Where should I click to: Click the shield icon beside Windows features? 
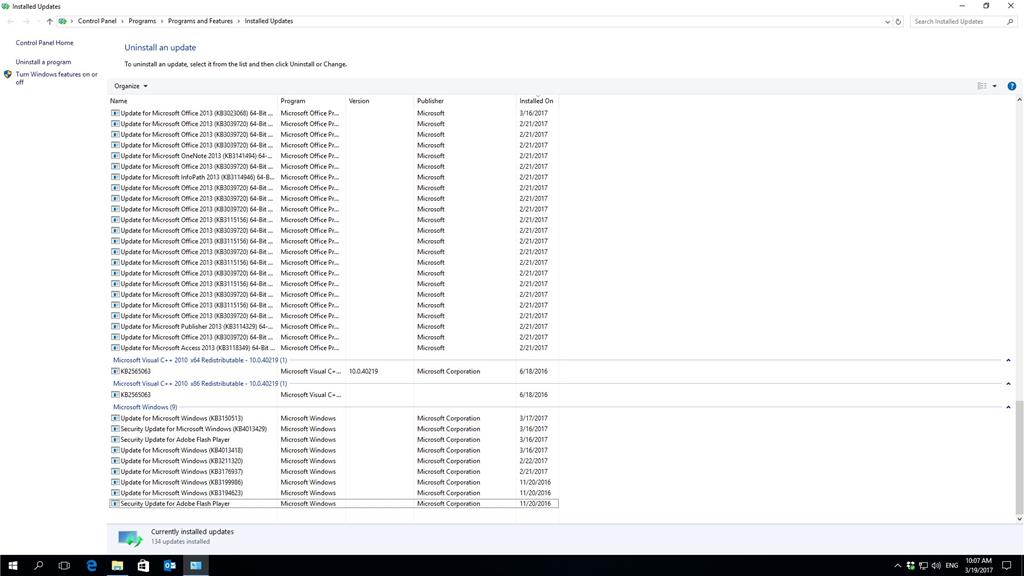coord(8,74)
